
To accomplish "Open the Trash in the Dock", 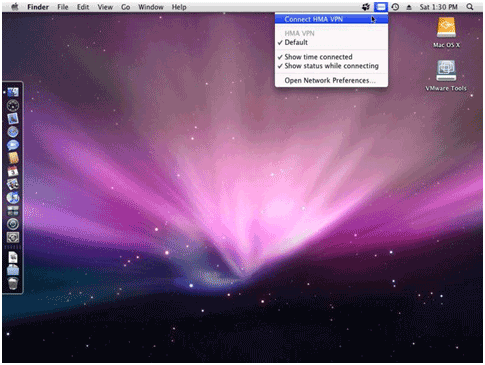I will point(13,284).
